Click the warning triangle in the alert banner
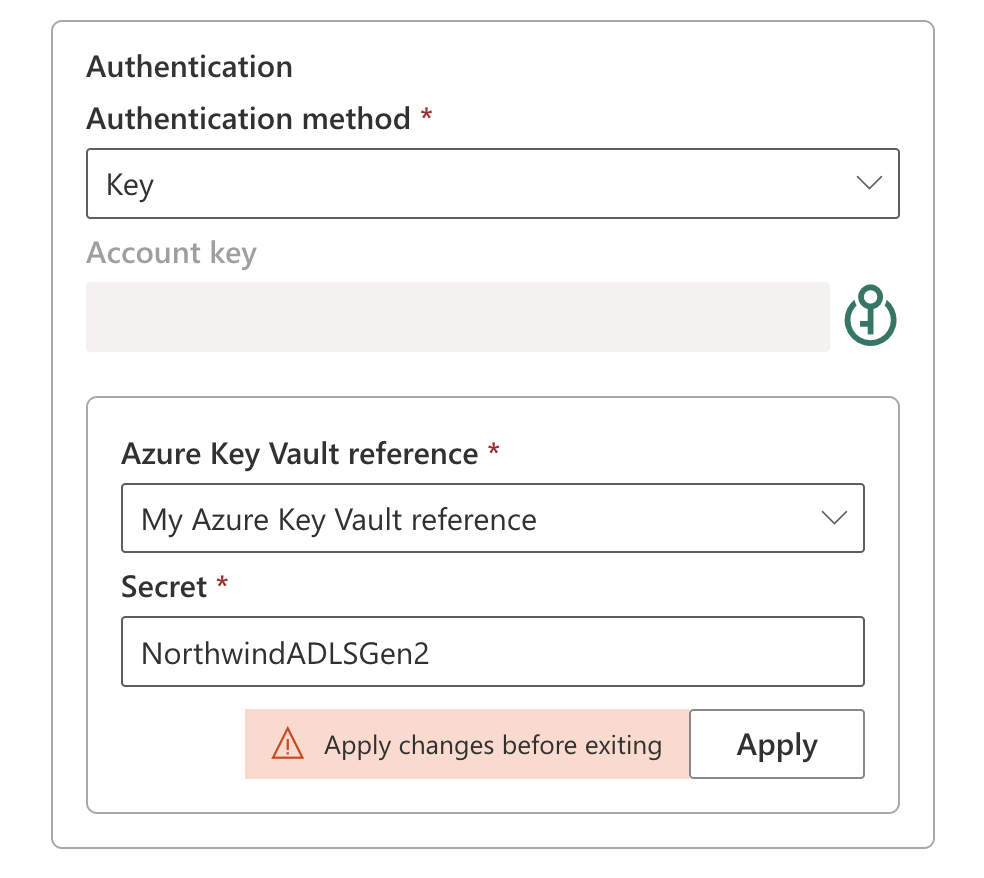Screen dimensions: 984x878 (288, 744)
